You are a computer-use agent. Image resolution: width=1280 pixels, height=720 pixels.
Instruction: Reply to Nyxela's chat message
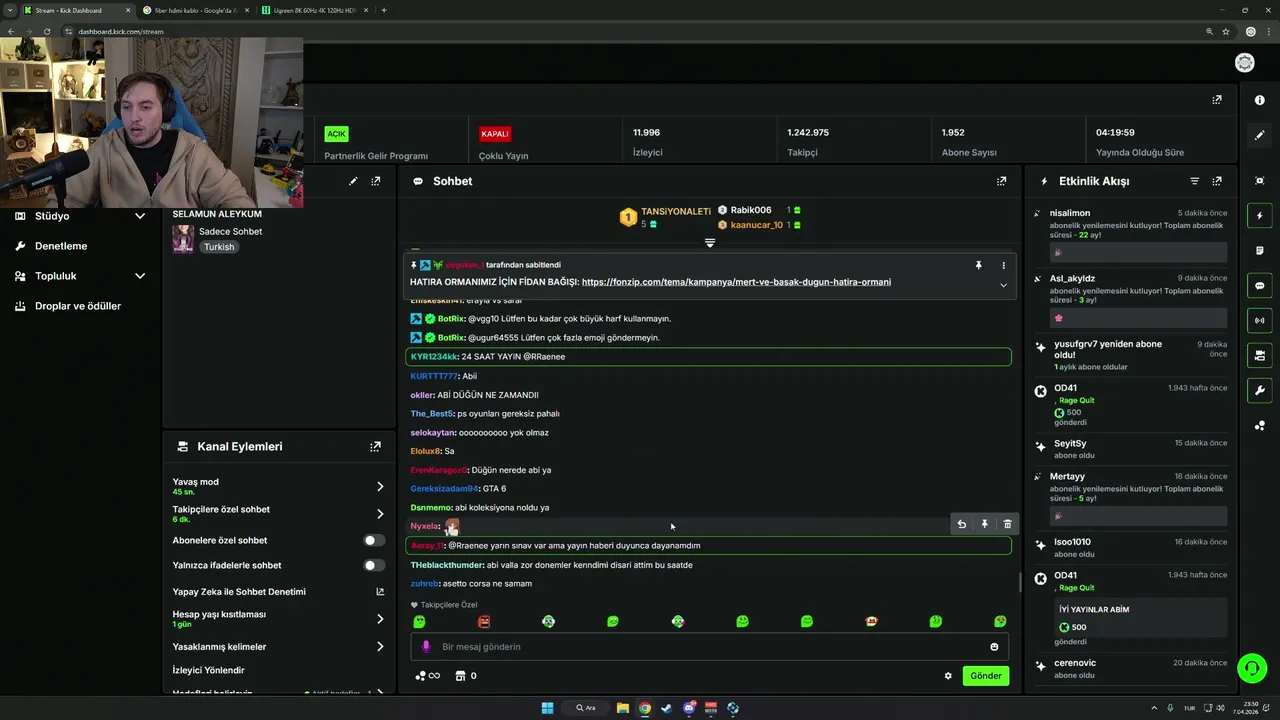tap(961, 524)
